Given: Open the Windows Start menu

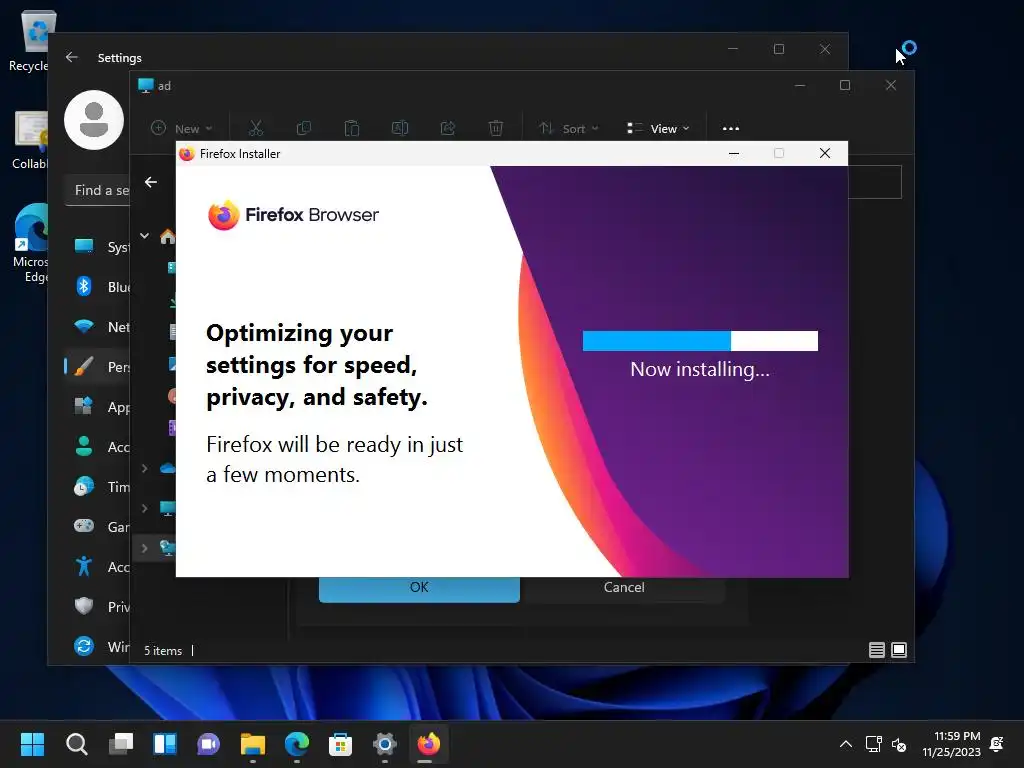Looking at the screenshot, I should tap(32, 744).
